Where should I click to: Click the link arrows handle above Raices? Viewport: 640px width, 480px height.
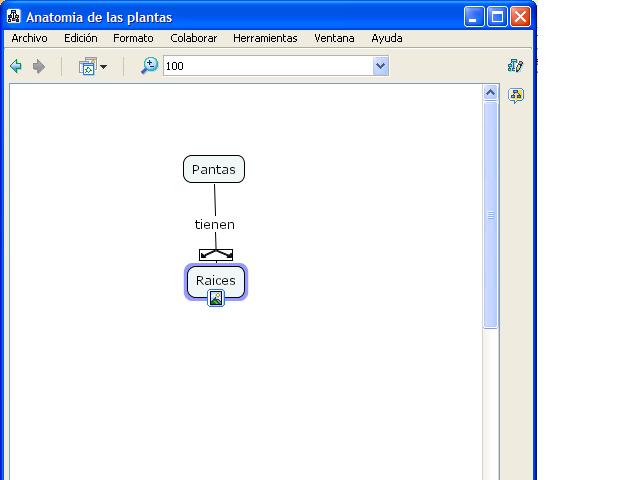pos(216,254)
